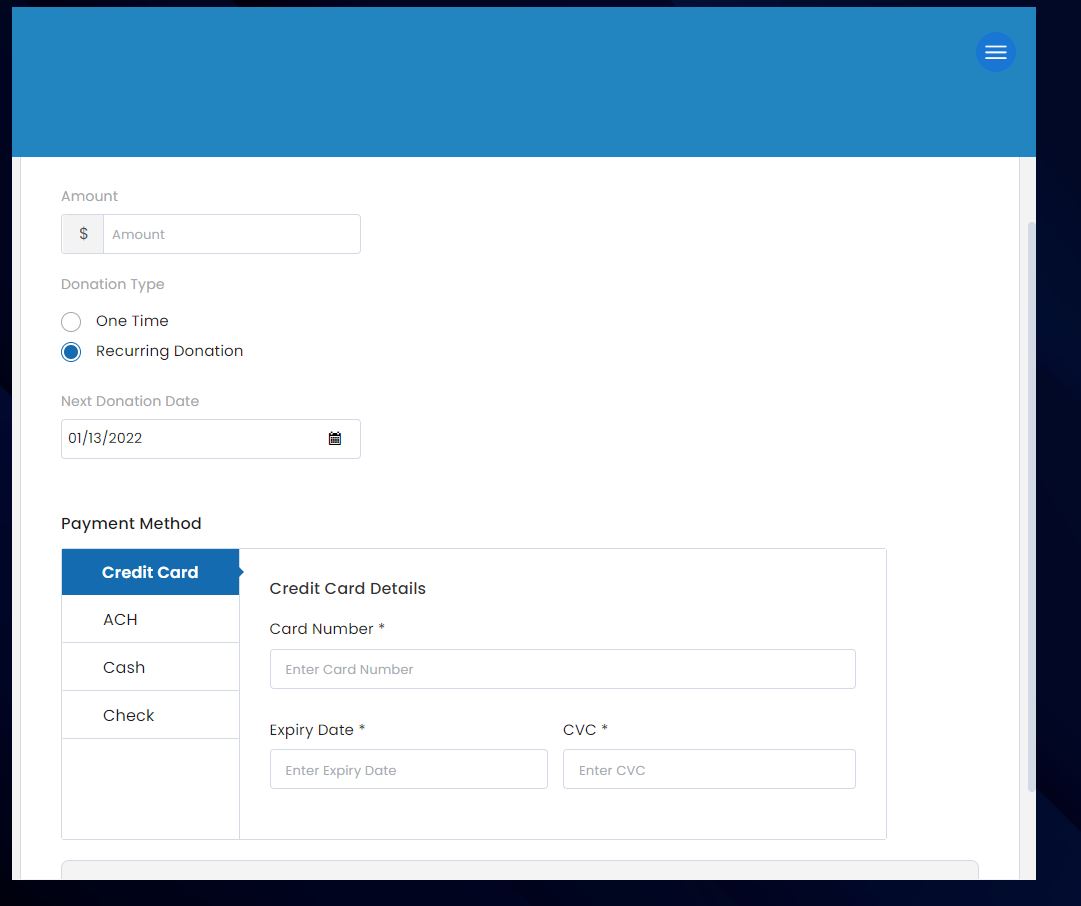Screen dimensions: 1081x906
Task: Focus the Enter Expiry Date field
Action: (x=409, y=769)
